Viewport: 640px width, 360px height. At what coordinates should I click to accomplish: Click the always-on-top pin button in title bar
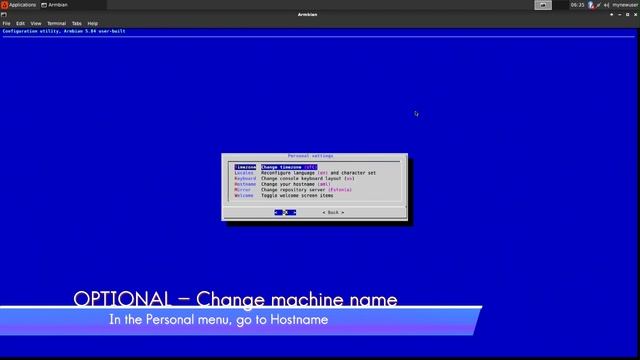[611, 14]
